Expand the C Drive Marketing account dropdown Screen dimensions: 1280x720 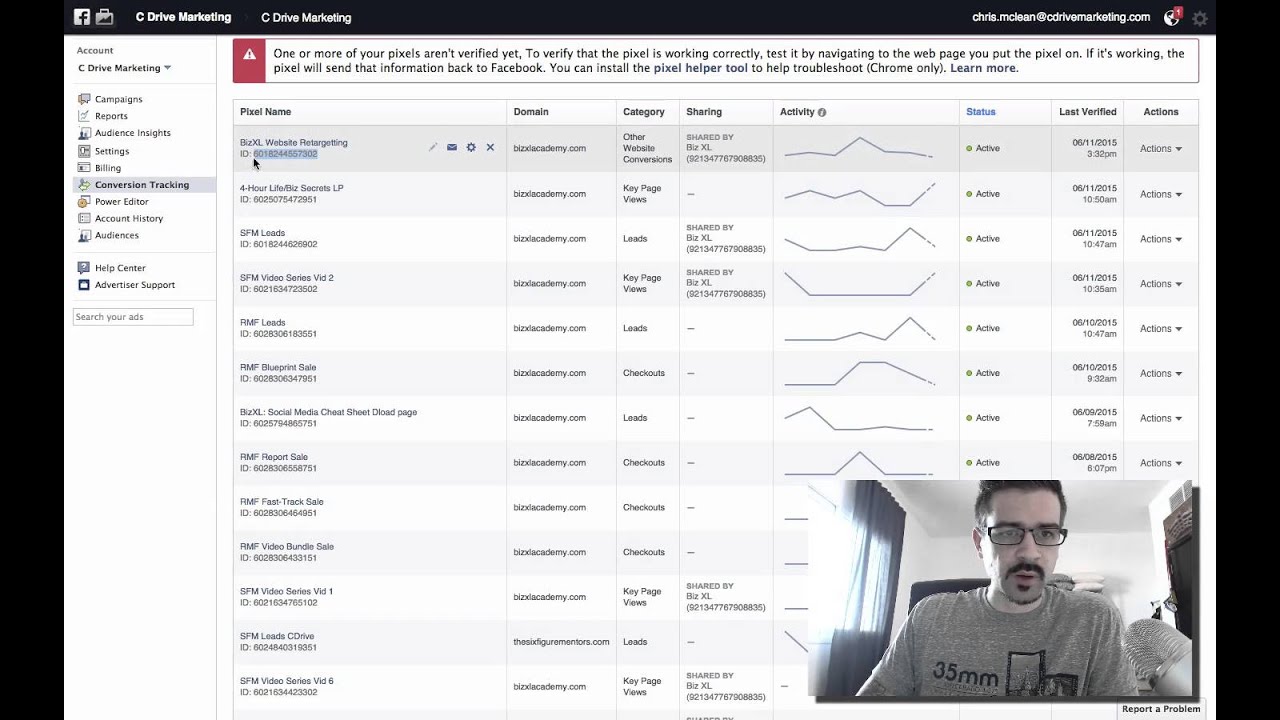point(125,68)
